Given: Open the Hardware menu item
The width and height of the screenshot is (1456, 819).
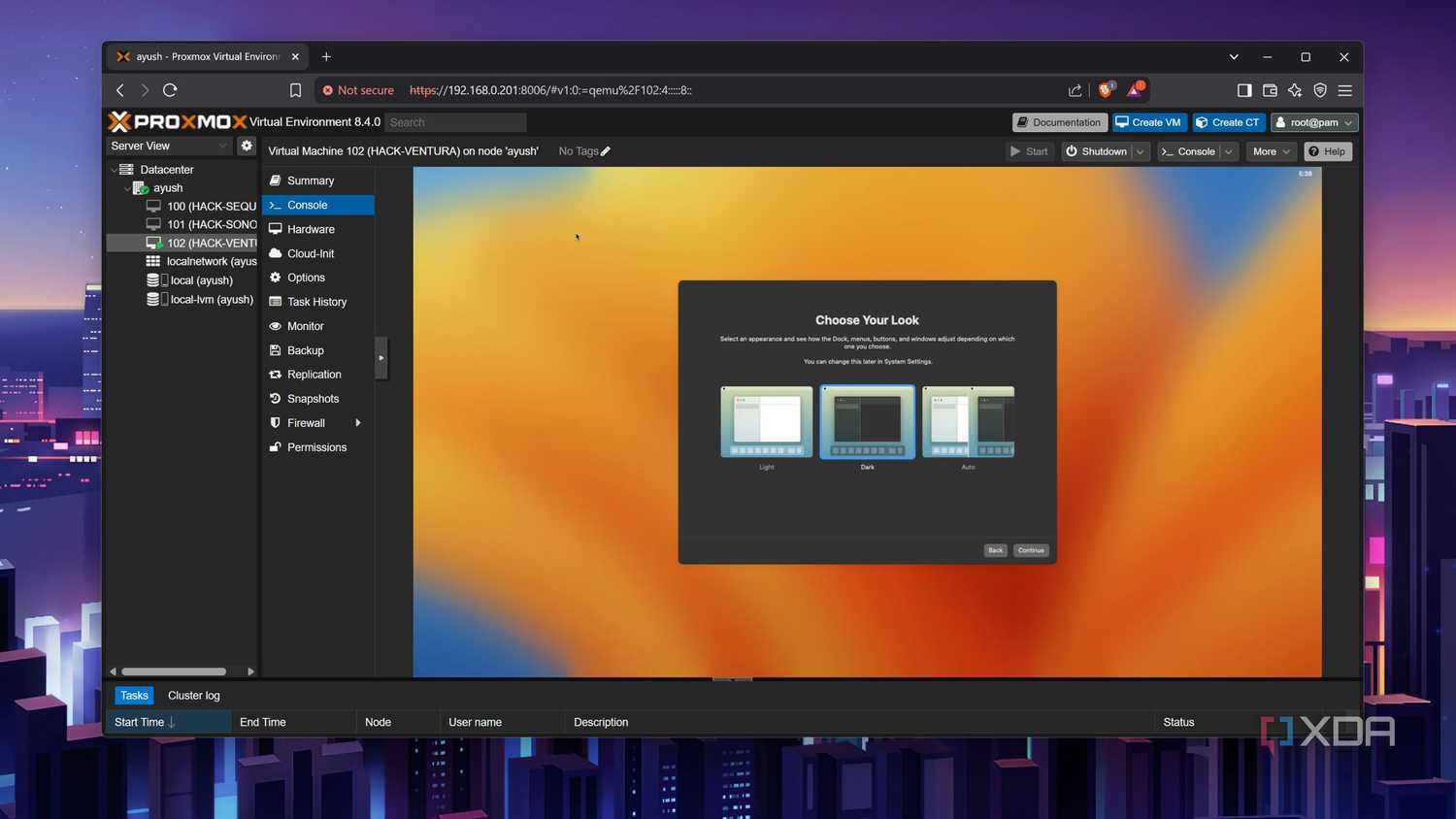Looking at the screenshot, I should click(318, 229).
